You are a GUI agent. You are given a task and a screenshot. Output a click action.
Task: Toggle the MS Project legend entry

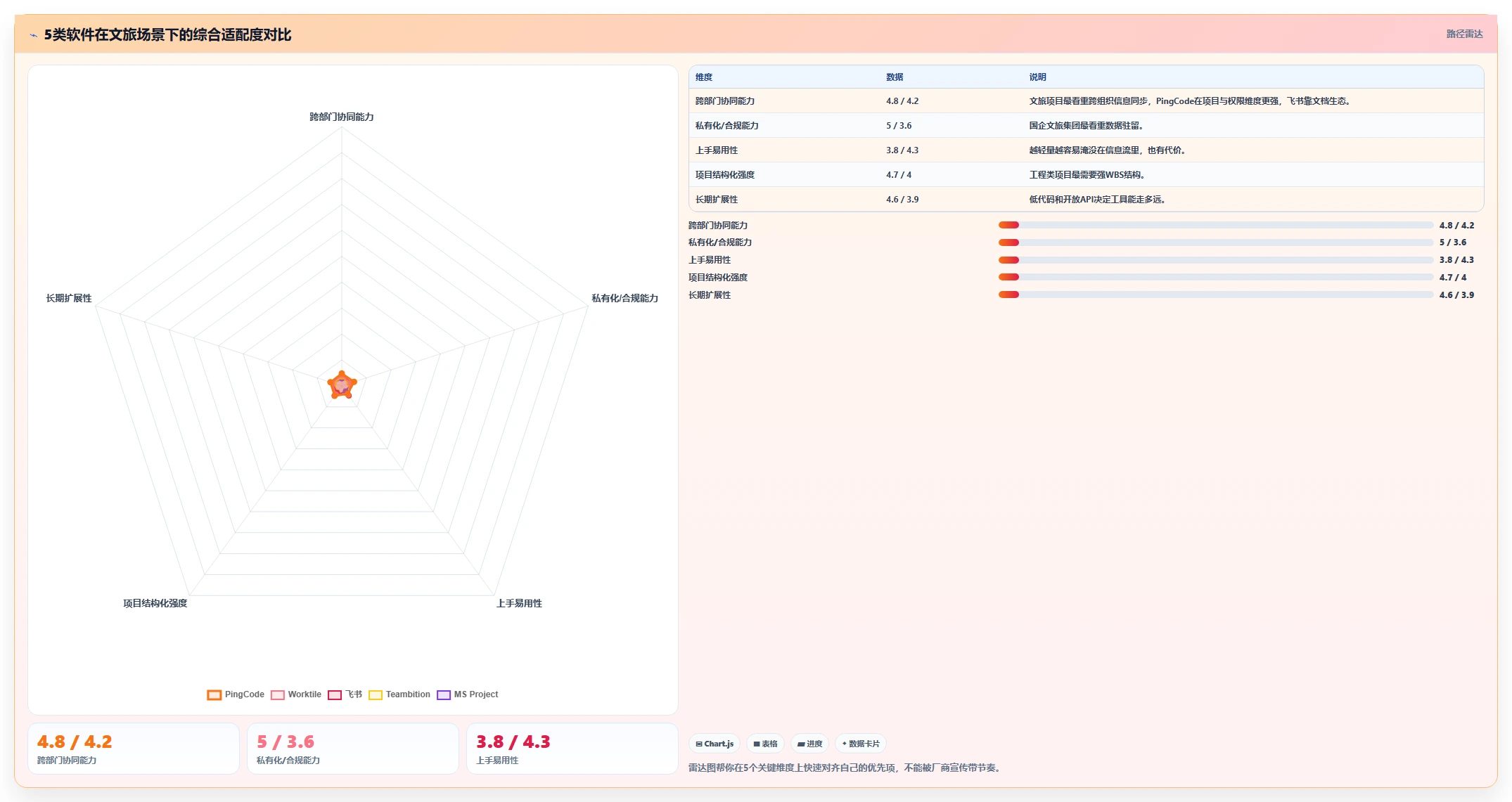(468, 694)
